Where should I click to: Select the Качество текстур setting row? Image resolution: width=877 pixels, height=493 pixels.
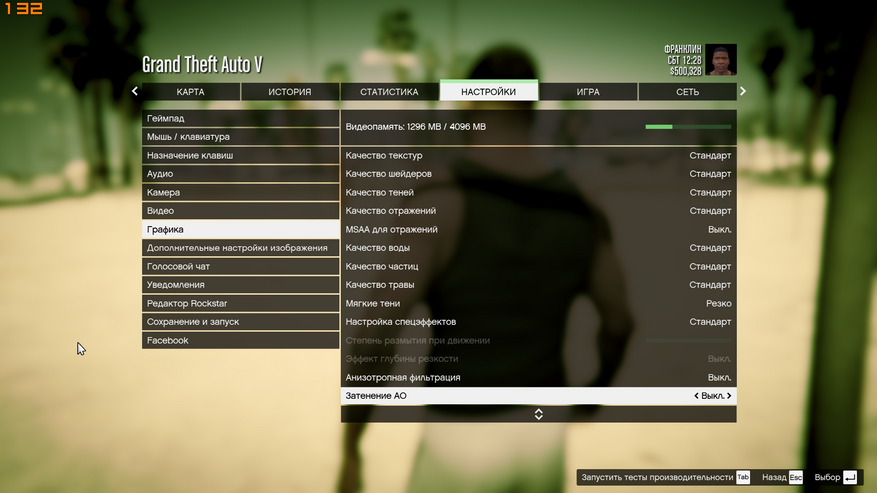(539, 155)
